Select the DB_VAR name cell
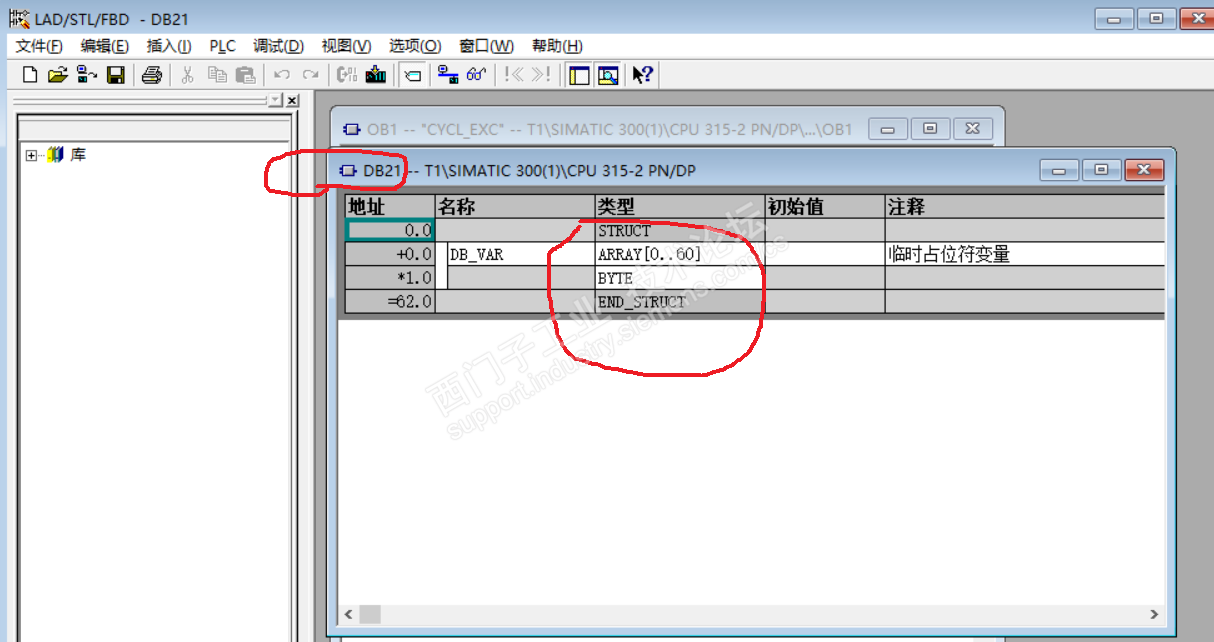This screenshot has height=642, width=1214. click(520, 254)
